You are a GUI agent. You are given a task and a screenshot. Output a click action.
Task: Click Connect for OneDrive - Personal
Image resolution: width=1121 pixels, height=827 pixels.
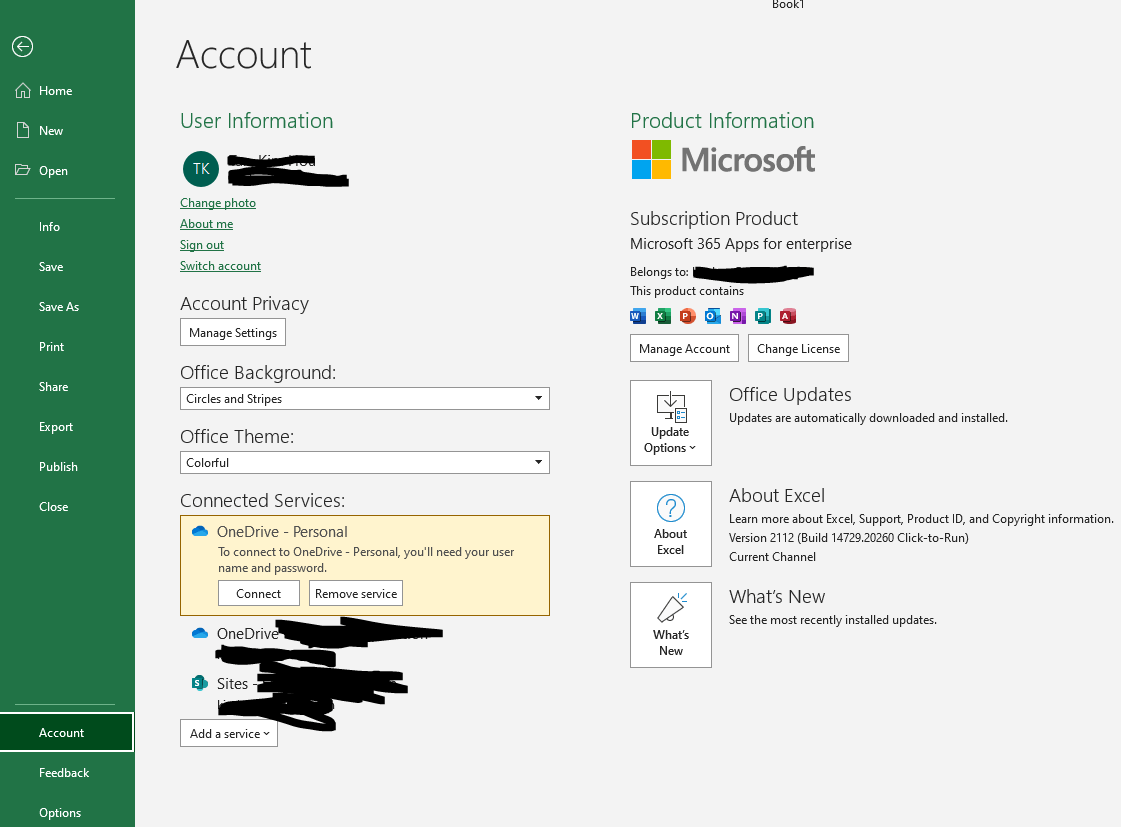pyautogui.click(x=259, y=593)
